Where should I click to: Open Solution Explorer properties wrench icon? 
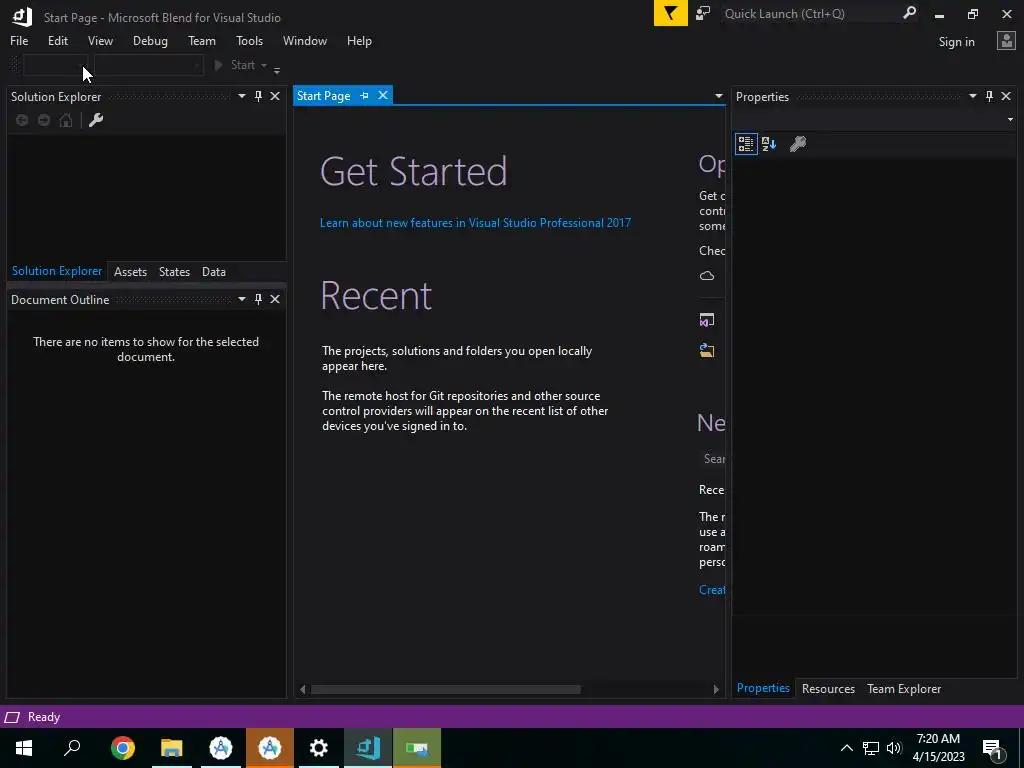pos(96,120)
